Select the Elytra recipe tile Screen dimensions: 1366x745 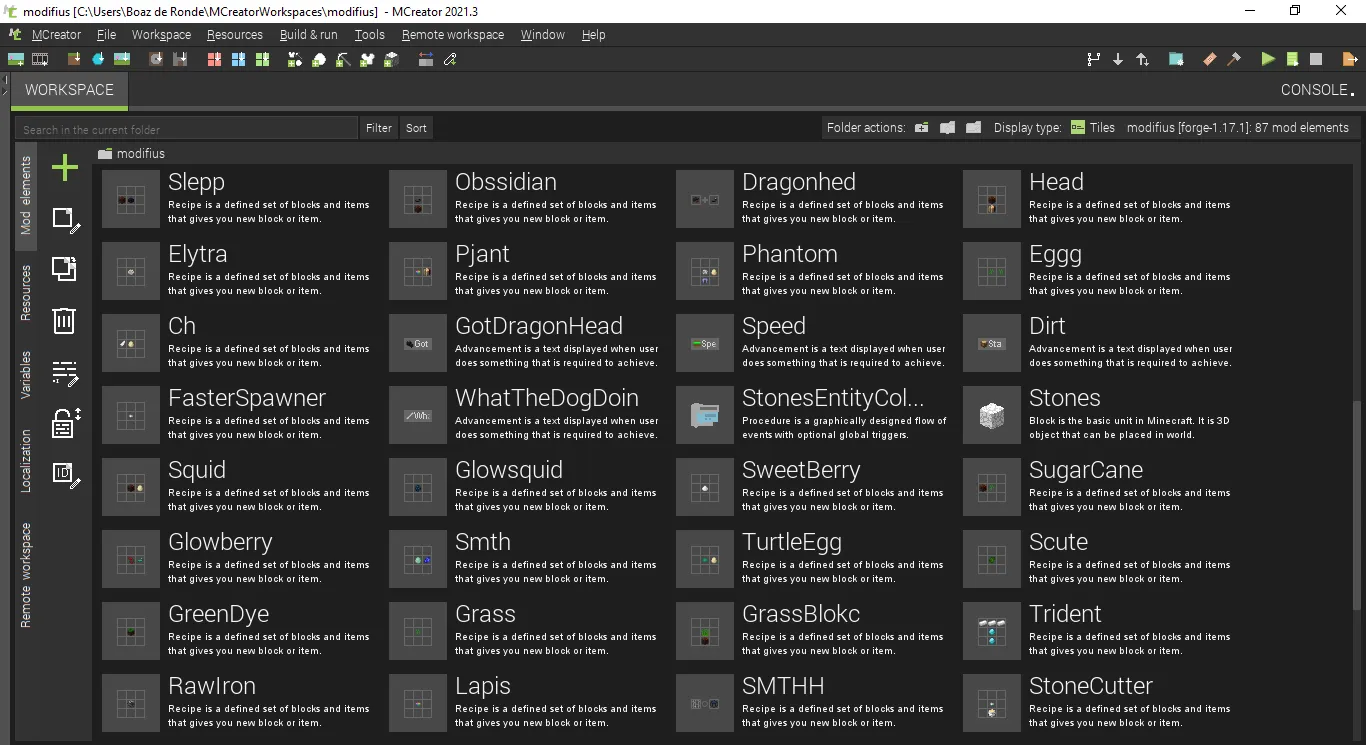pos(238,271)
